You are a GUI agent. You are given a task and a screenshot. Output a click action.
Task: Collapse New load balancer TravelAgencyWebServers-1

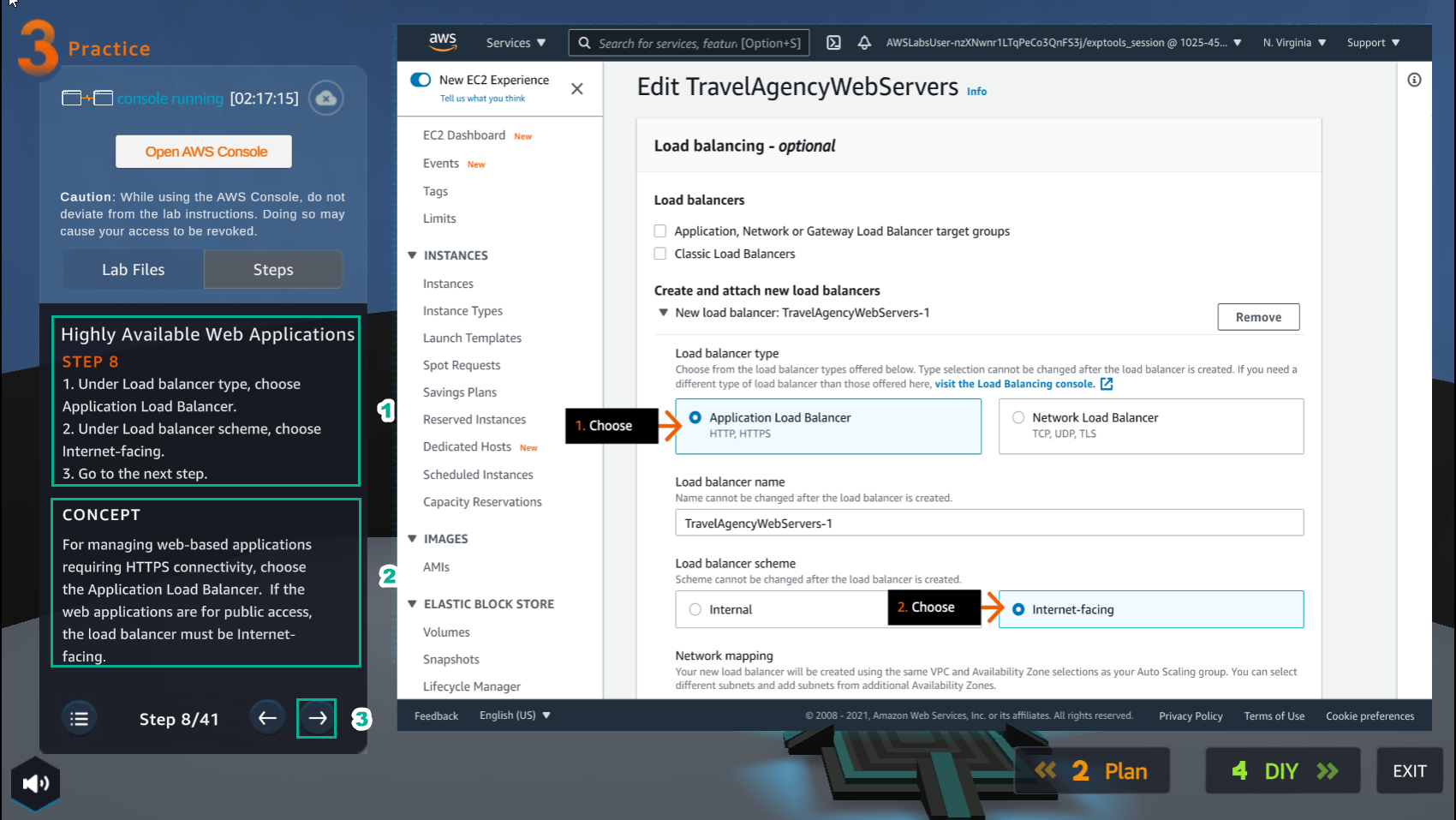(663, 313)
